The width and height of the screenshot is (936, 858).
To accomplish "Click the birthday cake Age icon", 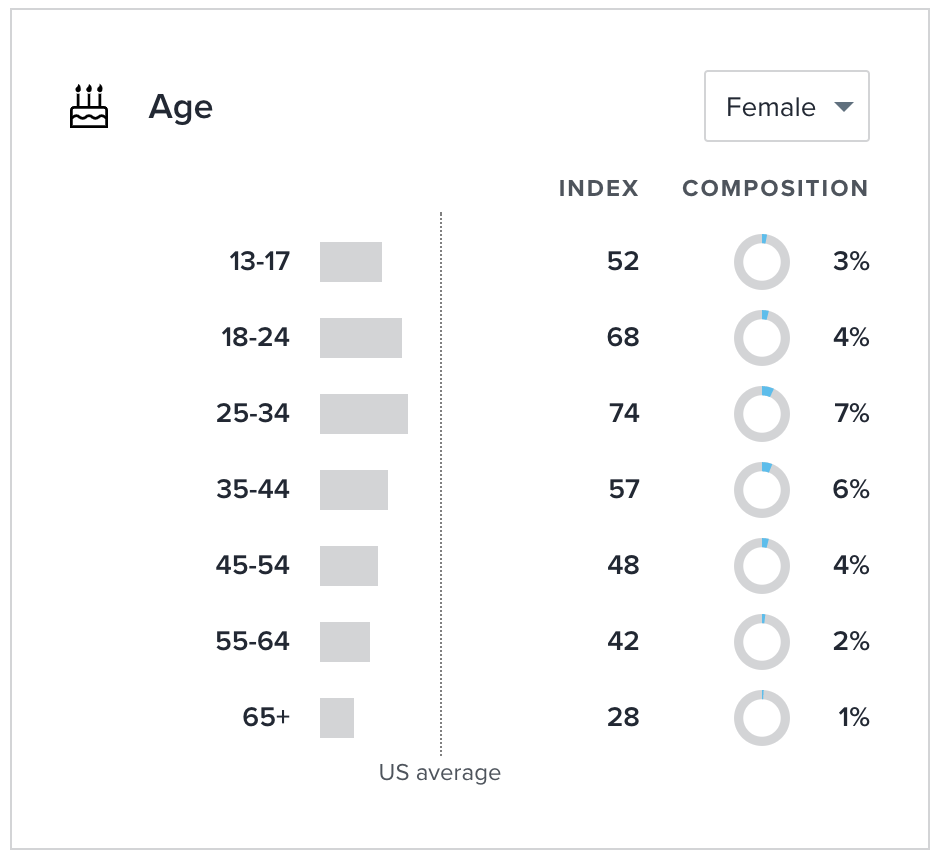I will (x=88, y=106).
